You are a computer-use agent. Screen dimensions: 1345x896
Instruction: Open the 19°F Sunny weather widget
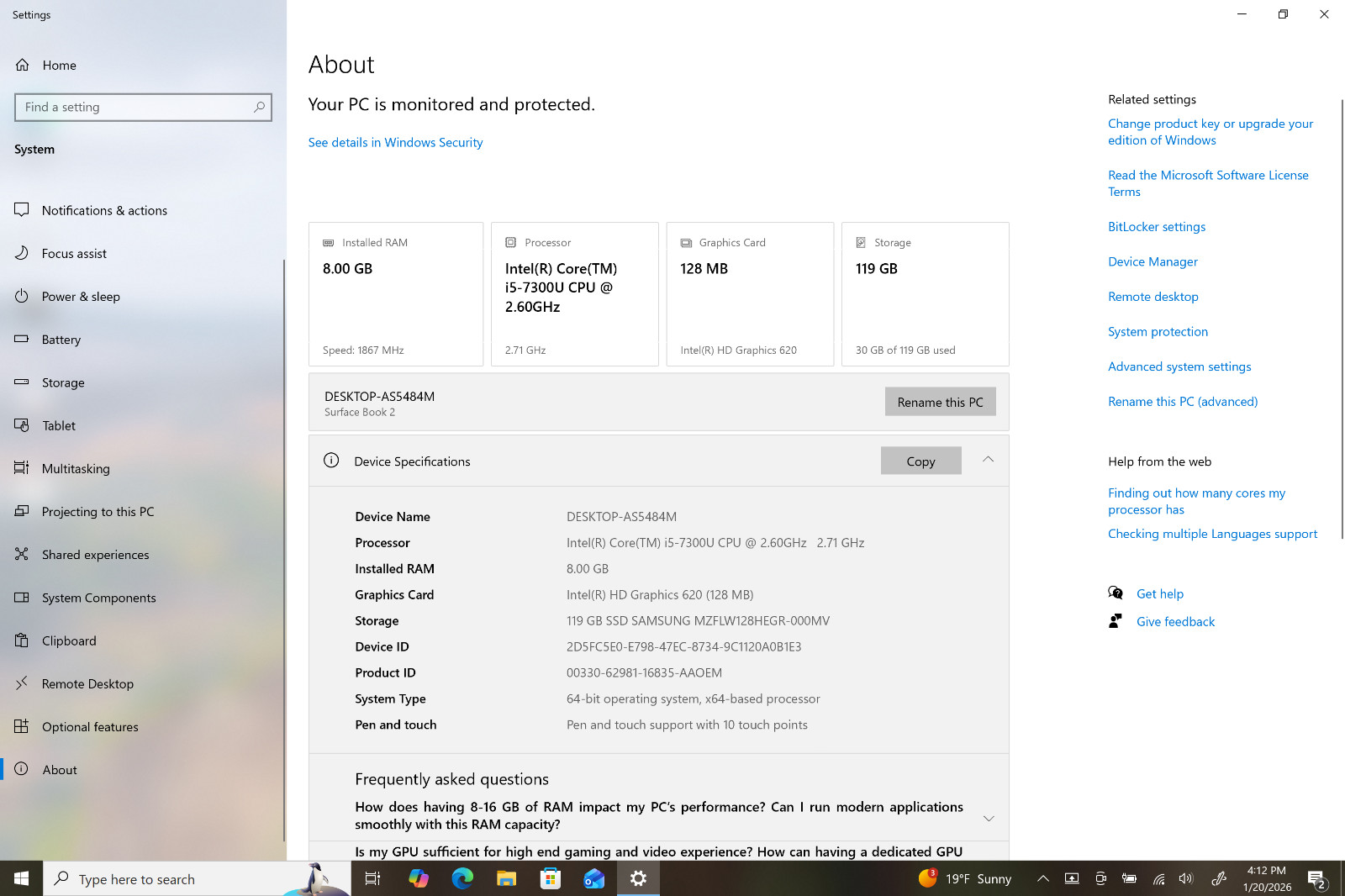(x=965, y=878)
